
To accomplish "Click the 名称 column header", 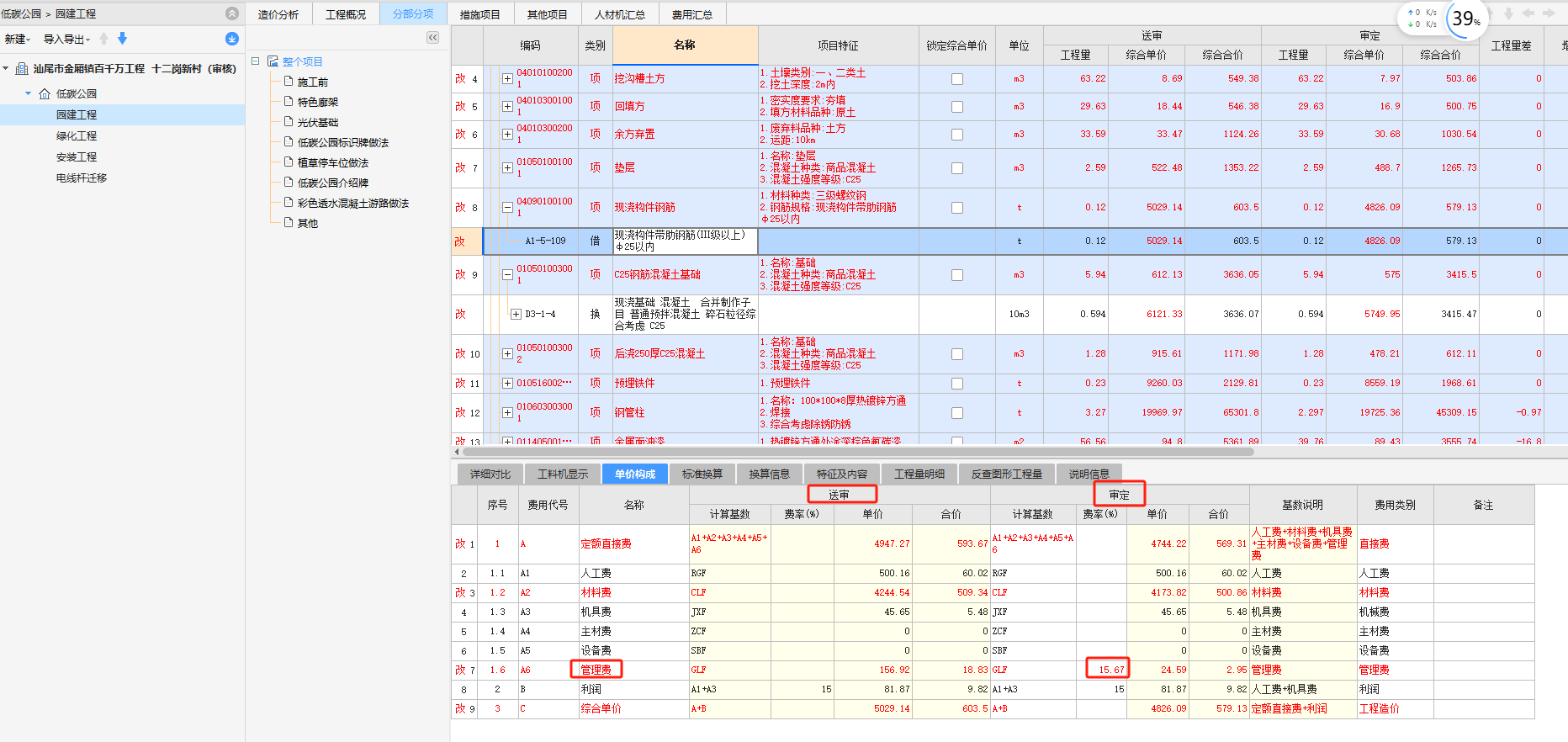I will pos(686,45).
